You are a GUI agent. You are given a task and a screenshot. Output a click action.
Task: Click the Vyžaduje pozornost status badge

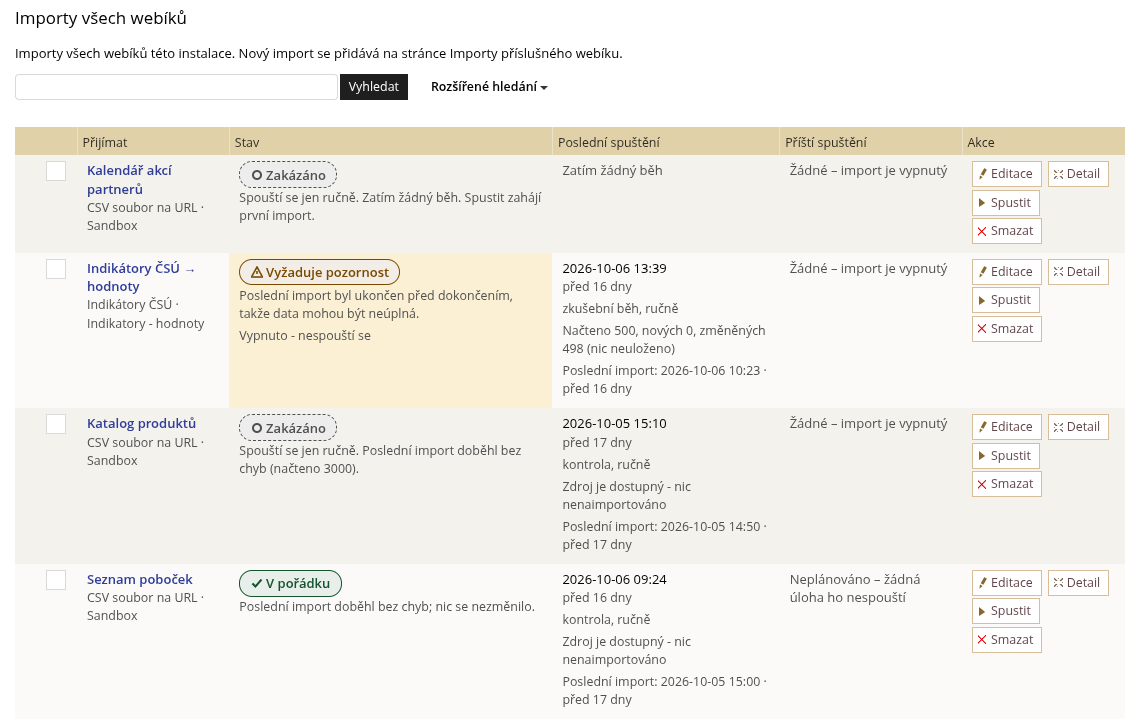pyautogui.click(x=319, y=272)
